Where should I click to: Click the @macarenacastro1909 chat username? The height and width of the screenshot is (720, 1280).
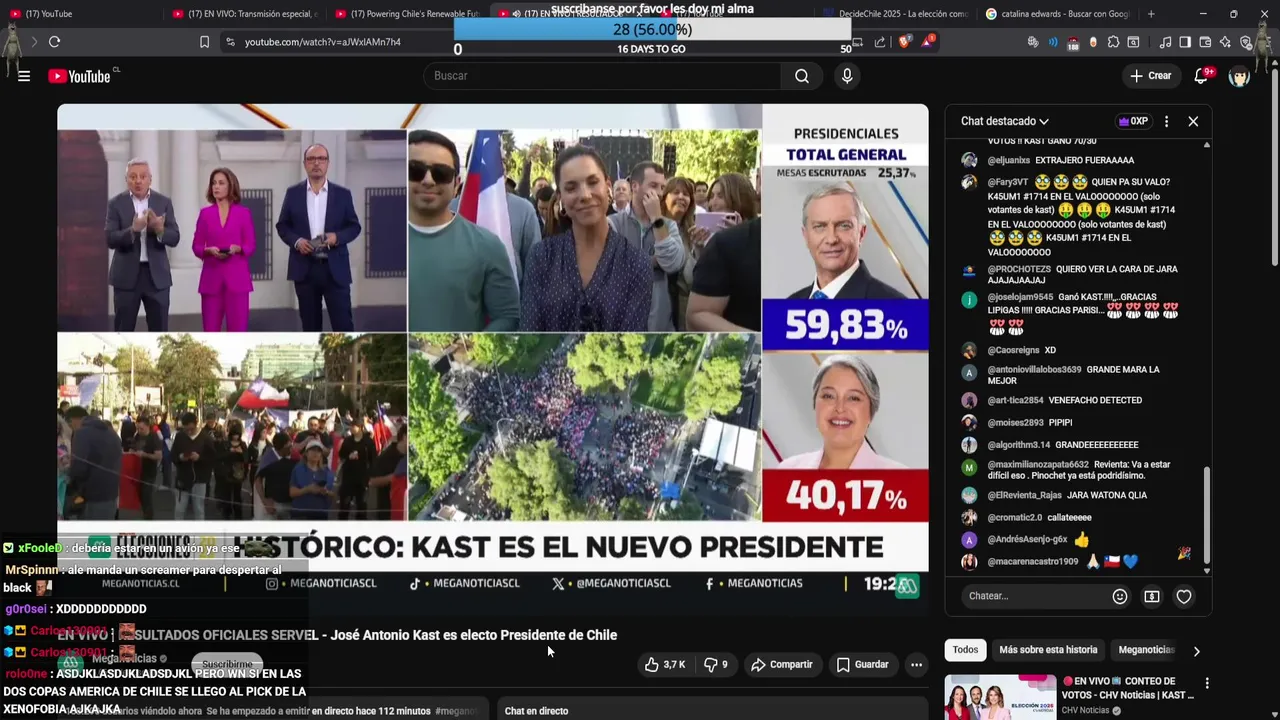click(1033, 562)
